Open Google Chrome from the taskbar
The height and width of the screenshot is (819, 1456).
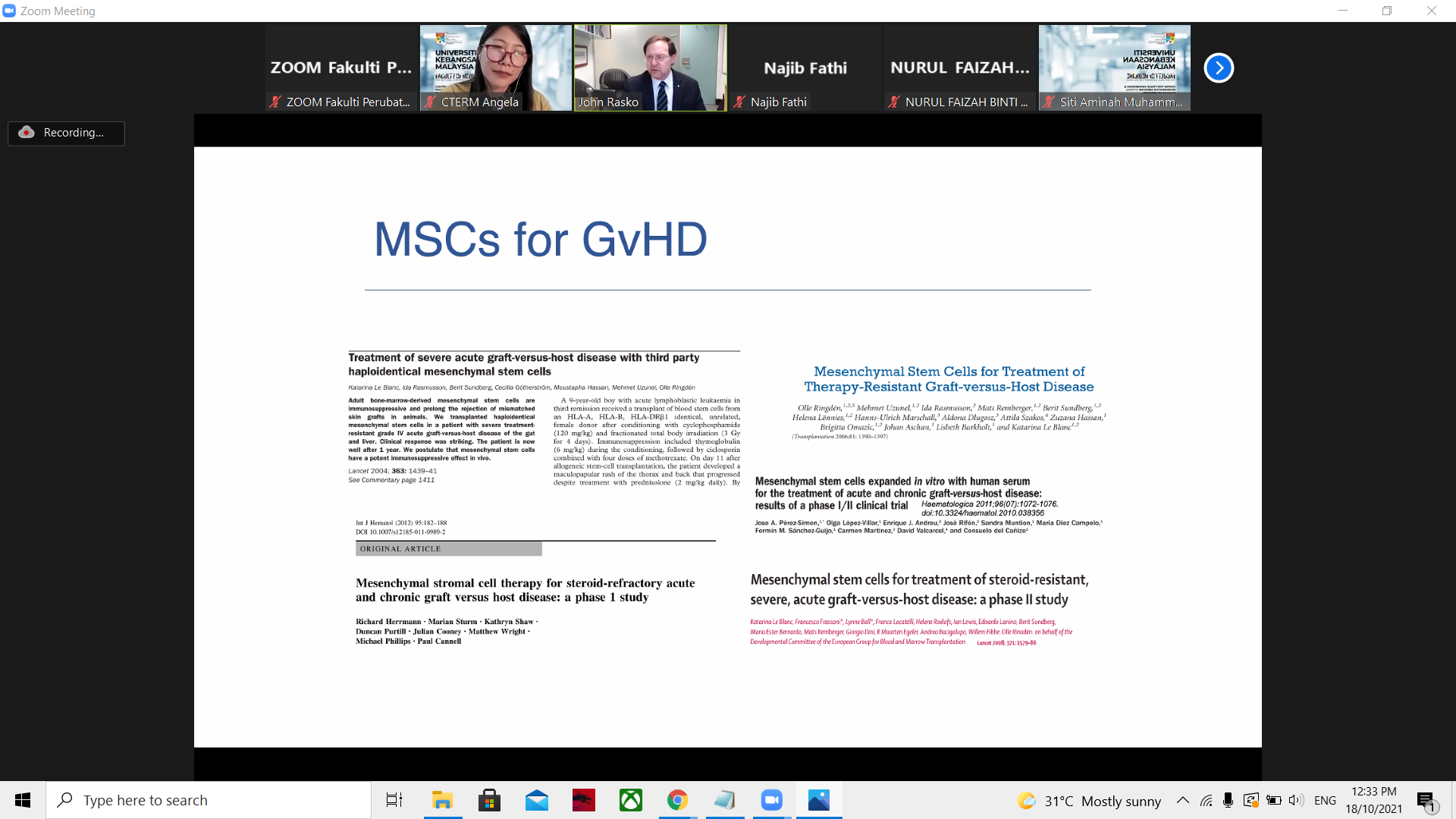(677, 800)
